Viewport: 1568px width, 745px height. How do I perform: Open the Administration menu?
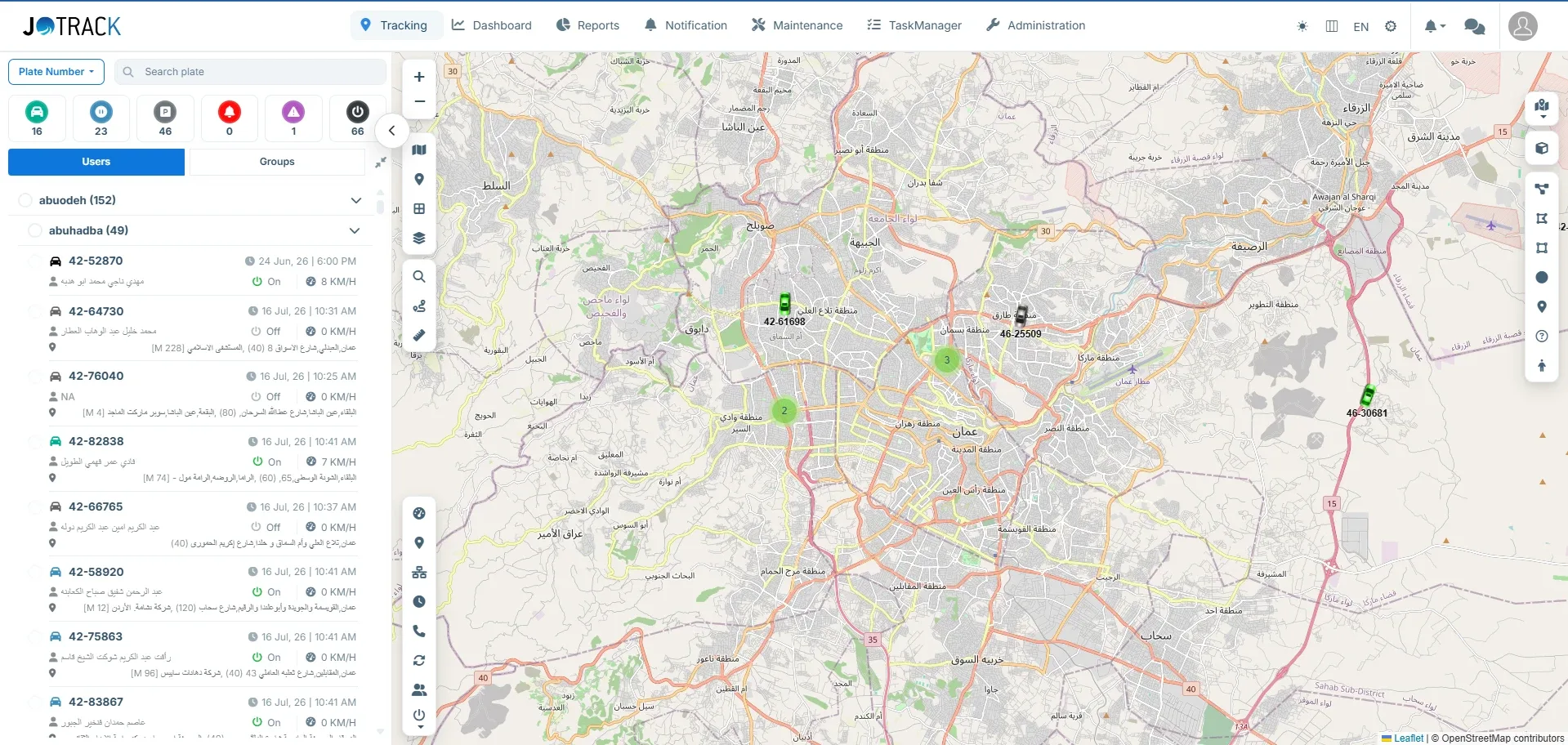point(1036,25)
